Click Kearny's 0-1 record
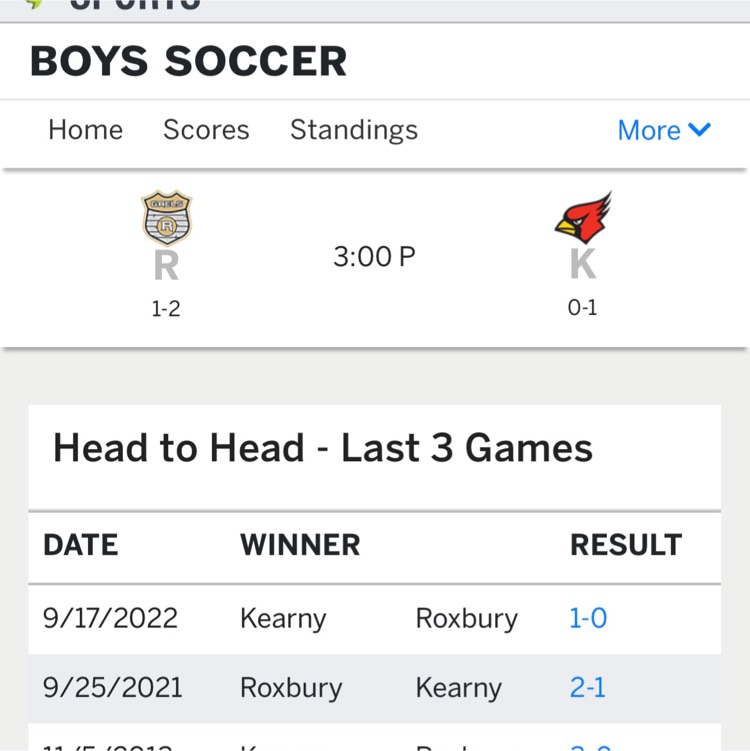 click(582, 307)
